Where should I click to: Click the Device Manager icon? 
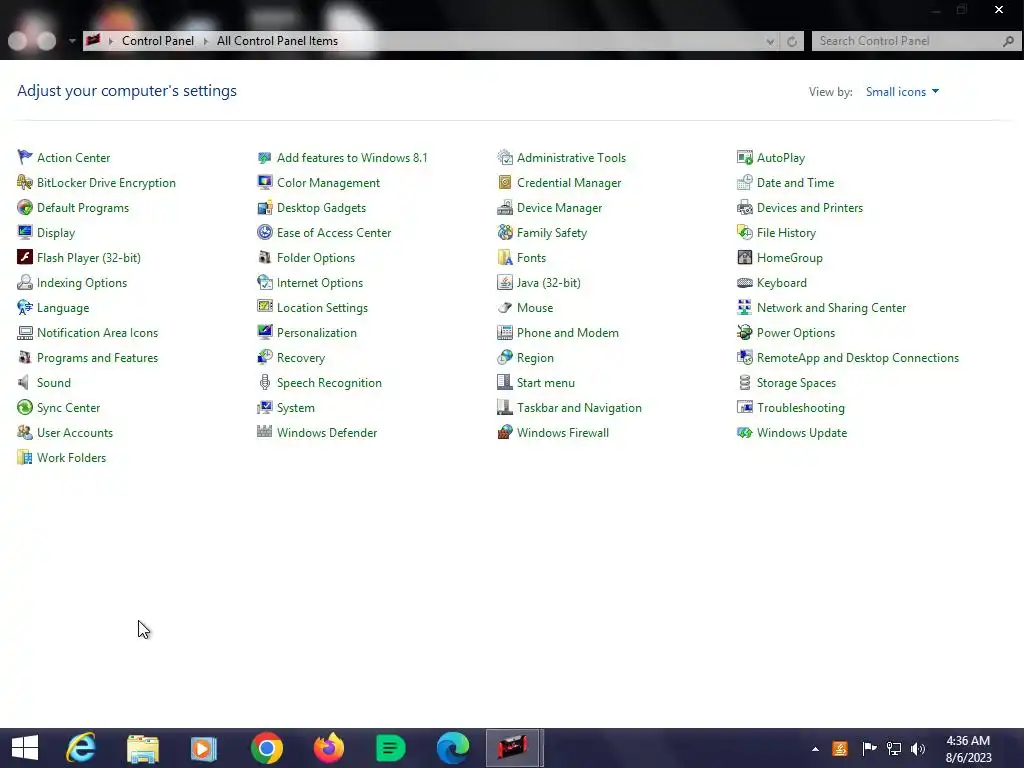[505, 208]
